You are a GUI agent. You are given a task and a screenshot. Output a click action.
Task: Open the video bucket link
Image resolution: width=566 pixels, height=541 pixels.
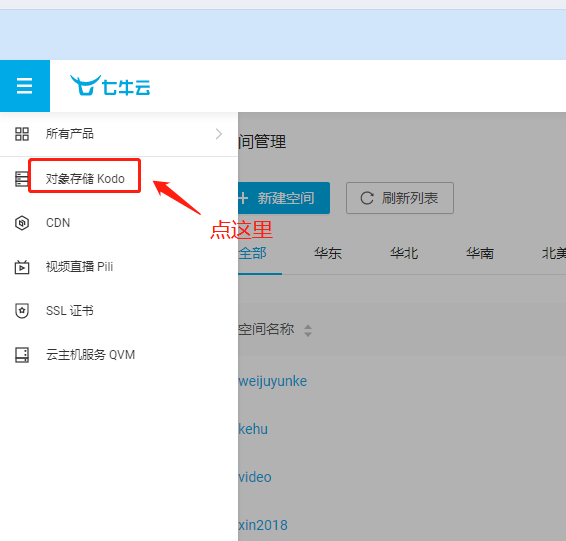[x=255, y=477]
